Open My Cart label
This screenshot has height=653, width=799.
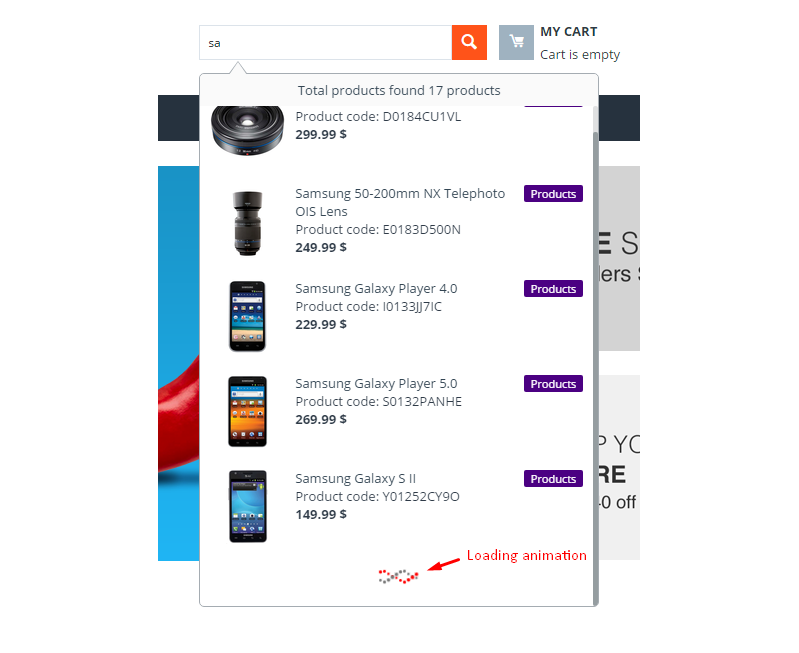568,32
